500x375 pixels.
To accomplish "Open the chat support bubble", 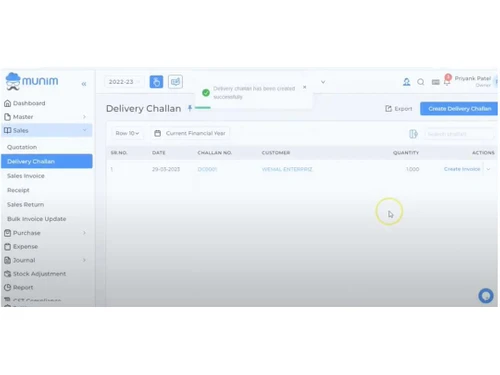I will 486,296.
